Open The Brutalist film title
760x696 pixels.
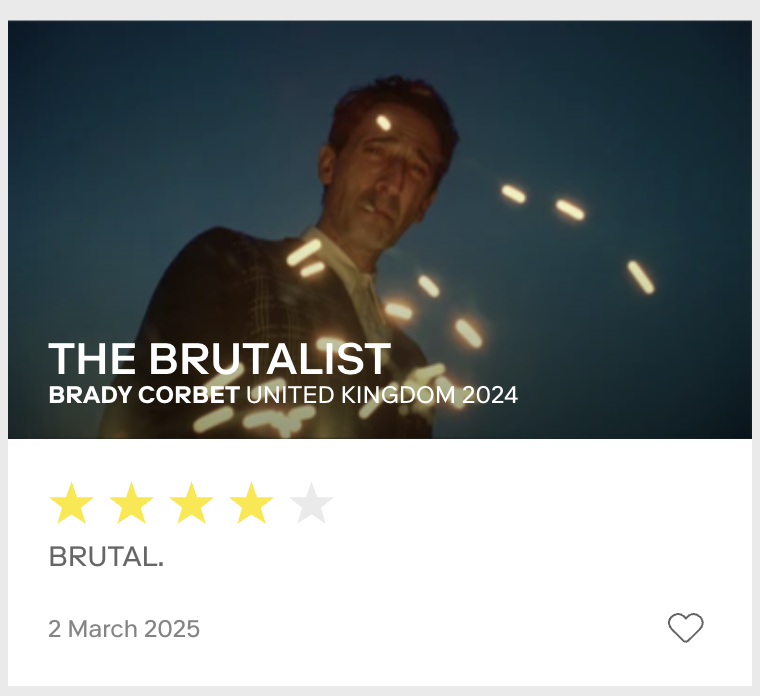tap(220, 359)
